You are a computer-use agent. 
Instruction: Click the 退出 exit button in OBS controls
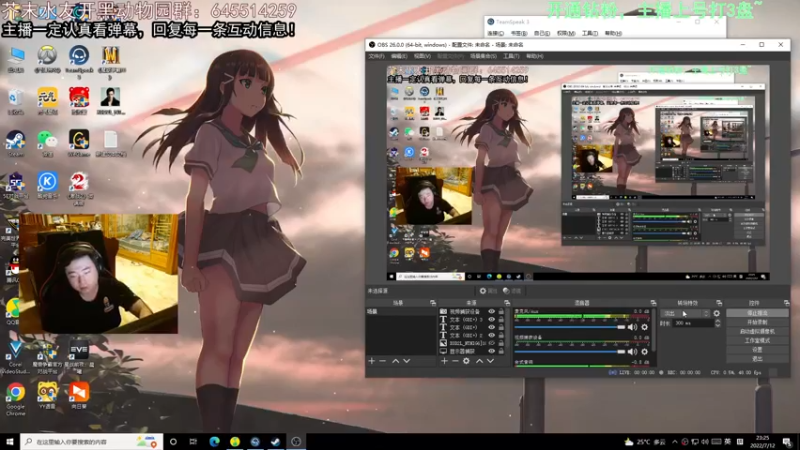coord(757,359)
